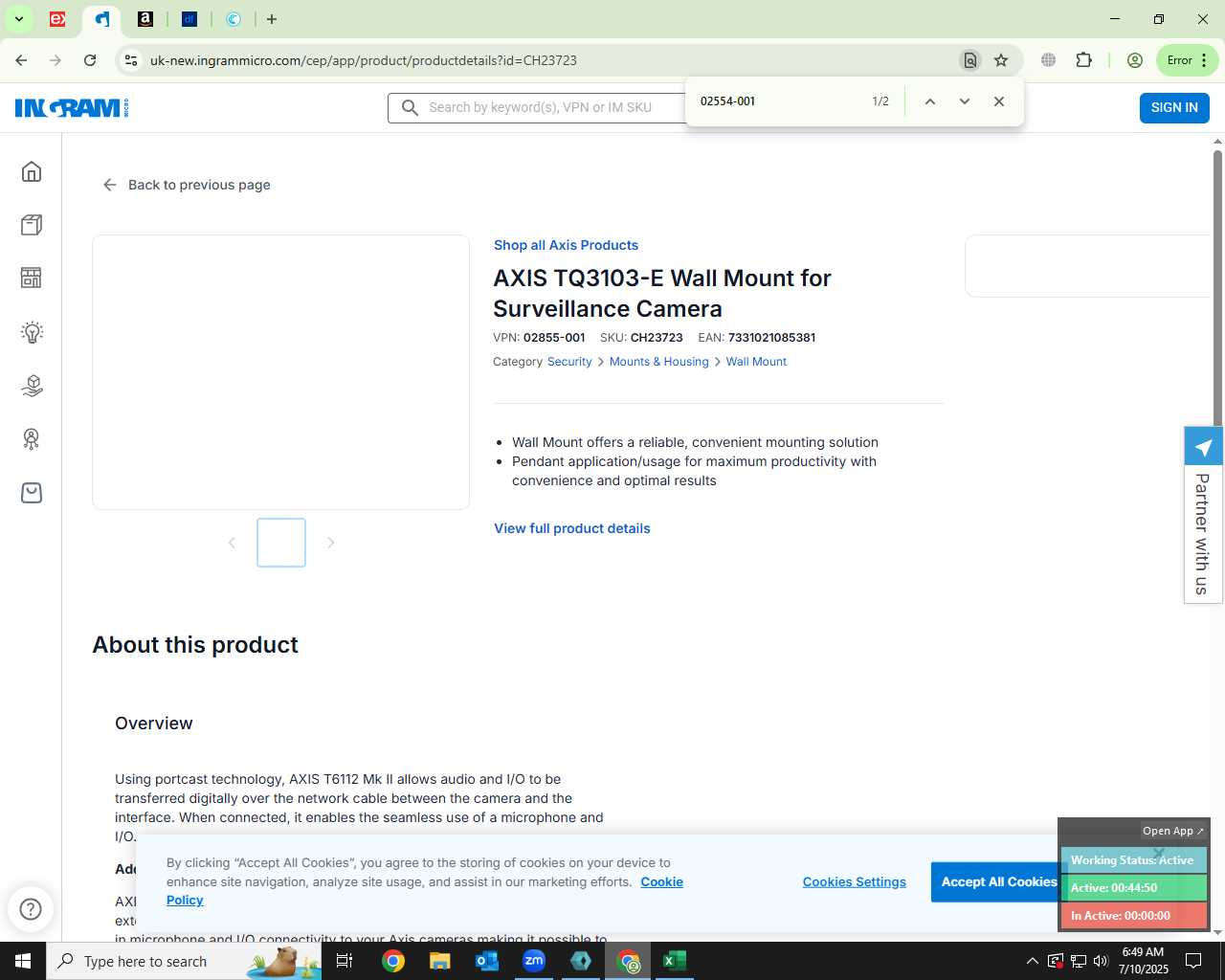Go to next find result
The height and width of the screenshot is (980, 1225).
point(965,101)
